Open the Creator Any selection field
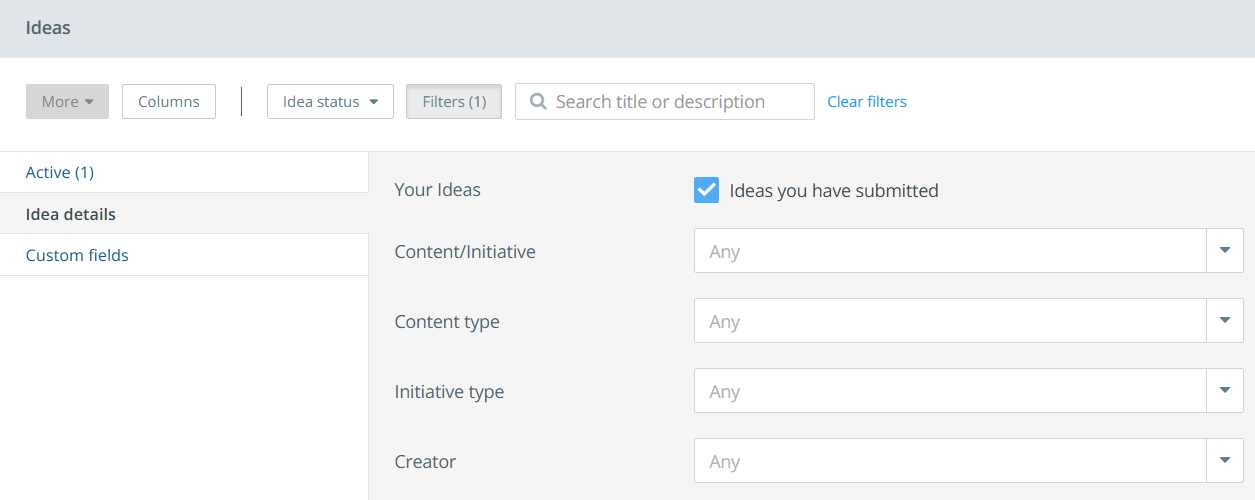The image size is (1255, 500). click(950, 461)
